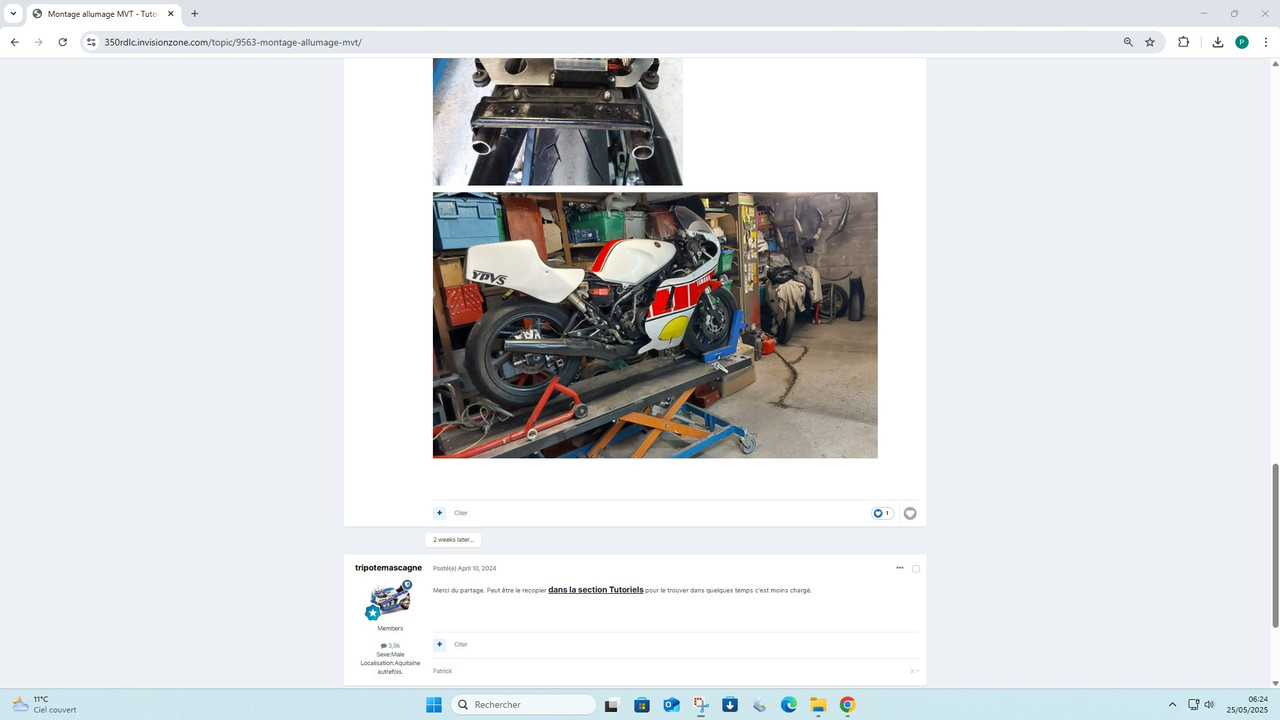Click the page vertical scrollbar thumb
Image resolution: width=1280 pixels, height=720 pixels.
click(1275, 546)
